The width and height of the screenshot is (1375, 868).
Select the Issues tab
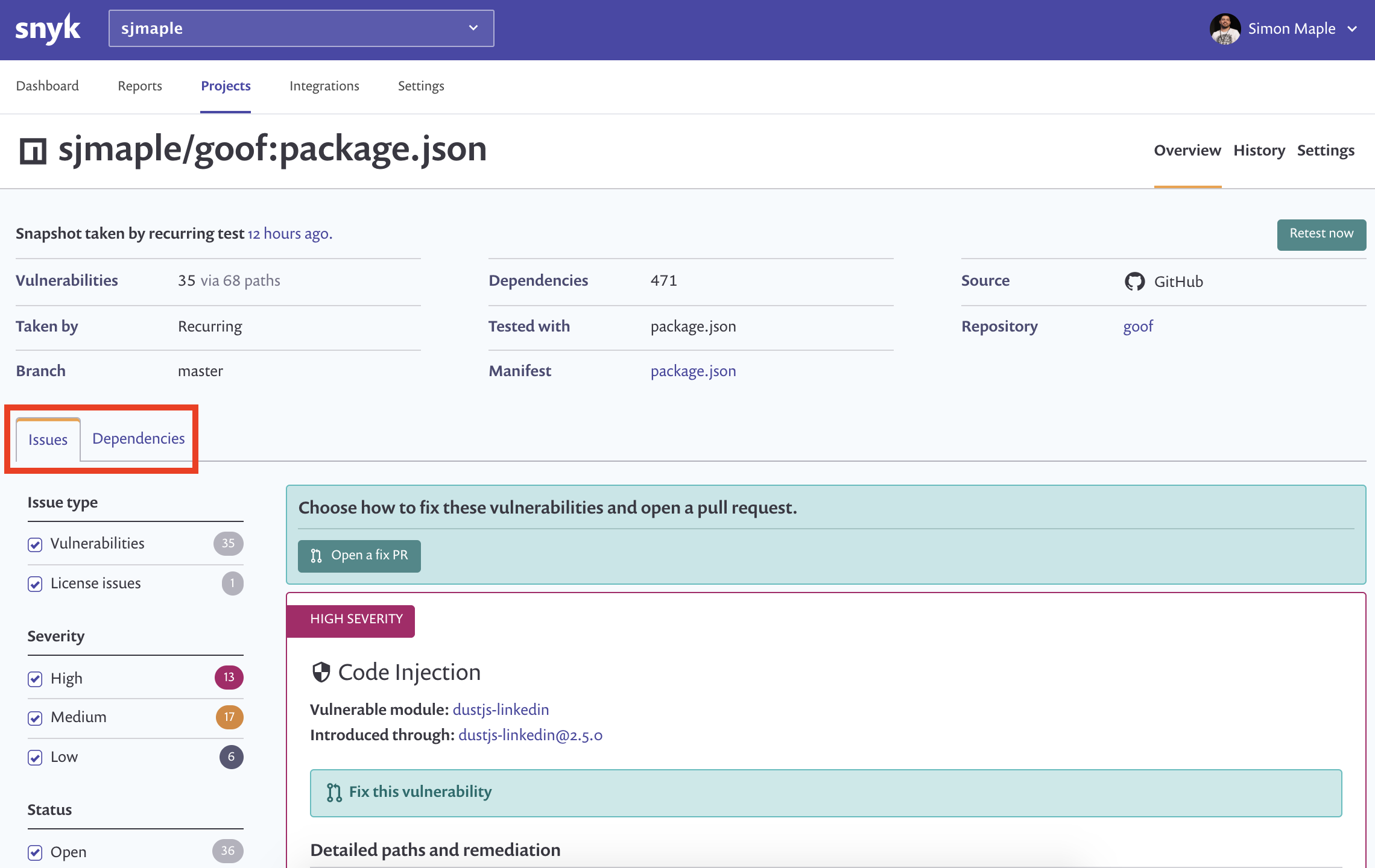(x=48, y=439)
